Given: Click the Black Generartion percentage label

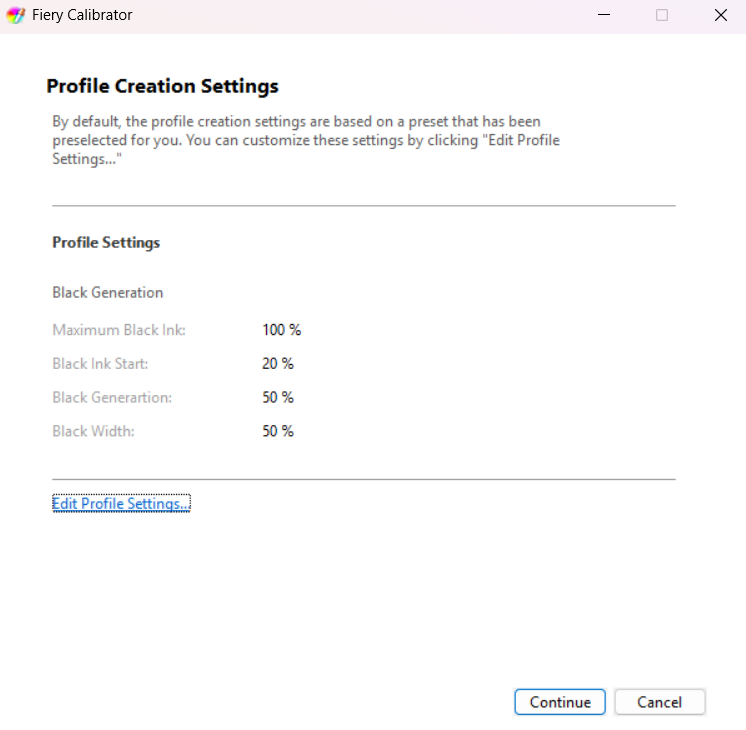Looking at the screenshot, I should (x=112, y=398).
